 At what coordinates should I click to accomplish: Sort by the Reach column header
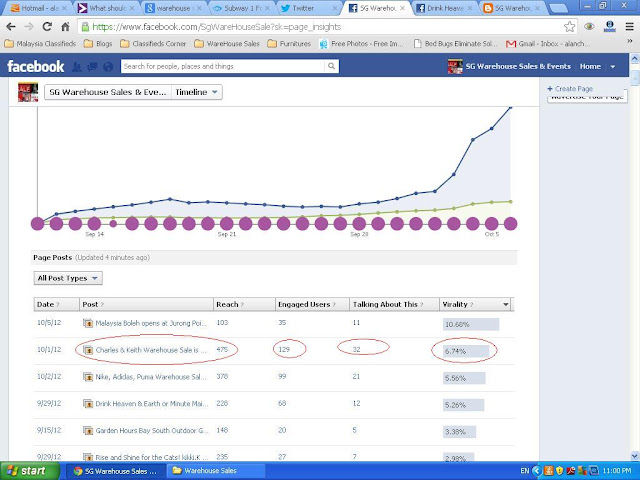pos(244,304)
